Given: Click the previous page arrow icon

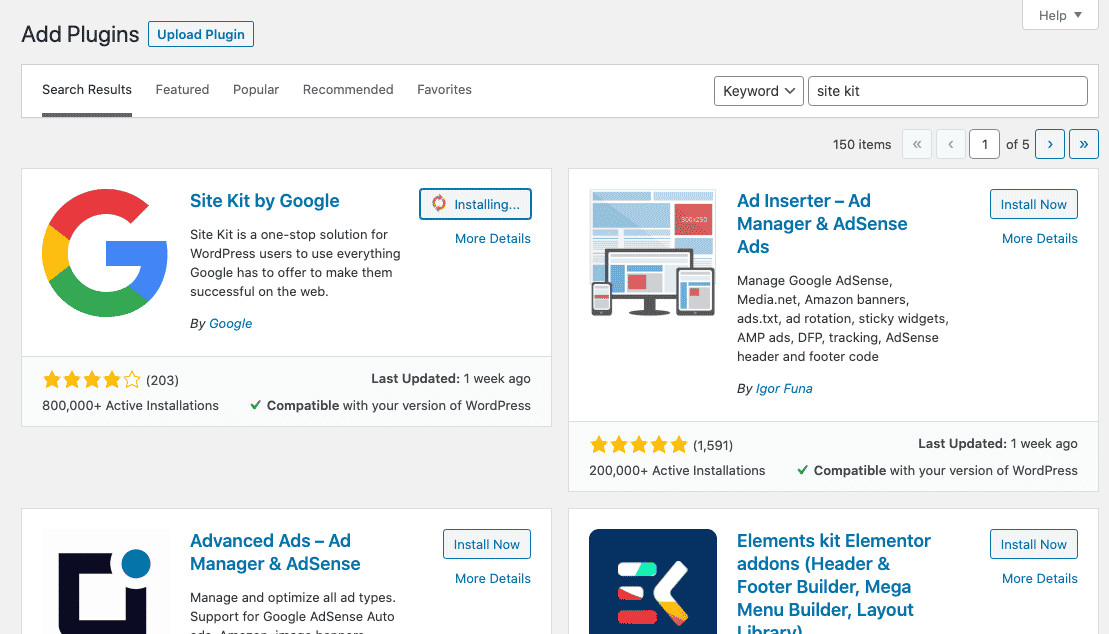Looking at the screenshot, I should pyautogui.click(x=951, y=144).
